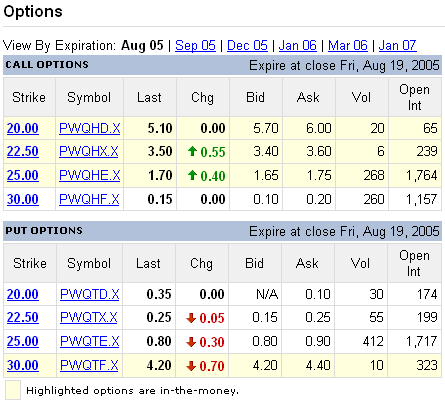Click the N/A bid for PWQTD.X

[267, 294]
